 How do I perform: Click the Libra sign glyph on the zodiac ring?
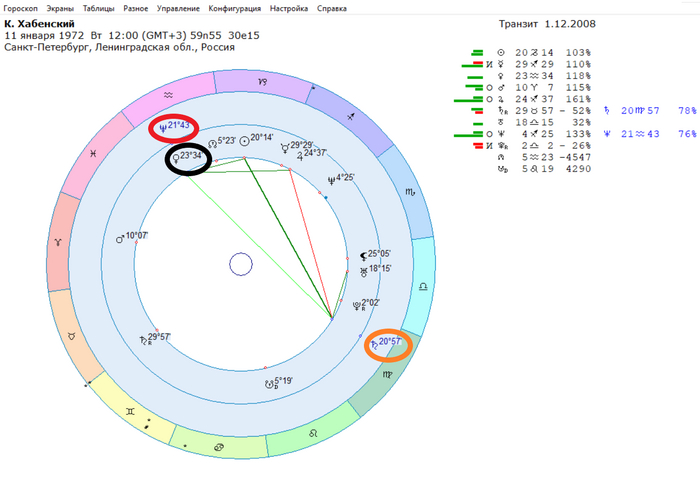point(423,287)
